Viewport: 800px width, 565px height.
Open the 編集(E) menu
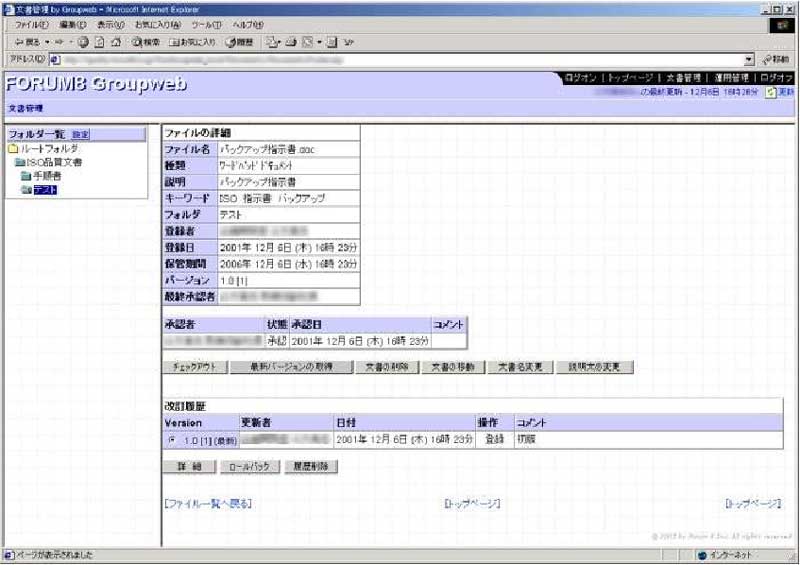(x=73, y=24)
